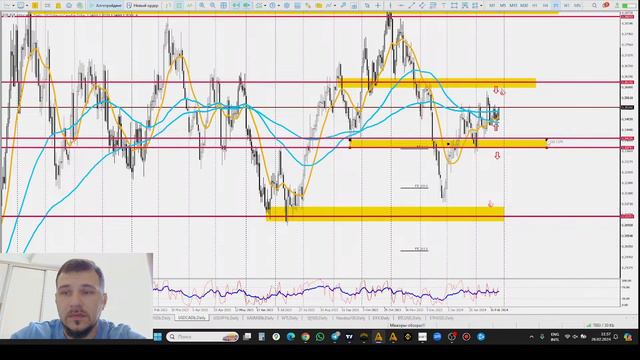Open Task View in the taskbar
The image size is (640, 360).
[x=247, y=337]
